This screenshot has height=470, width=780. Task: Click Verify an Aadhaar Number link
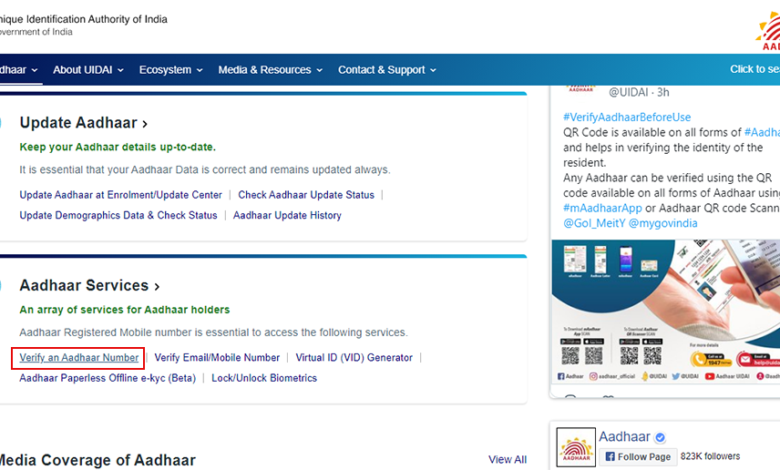coord(79,358)
